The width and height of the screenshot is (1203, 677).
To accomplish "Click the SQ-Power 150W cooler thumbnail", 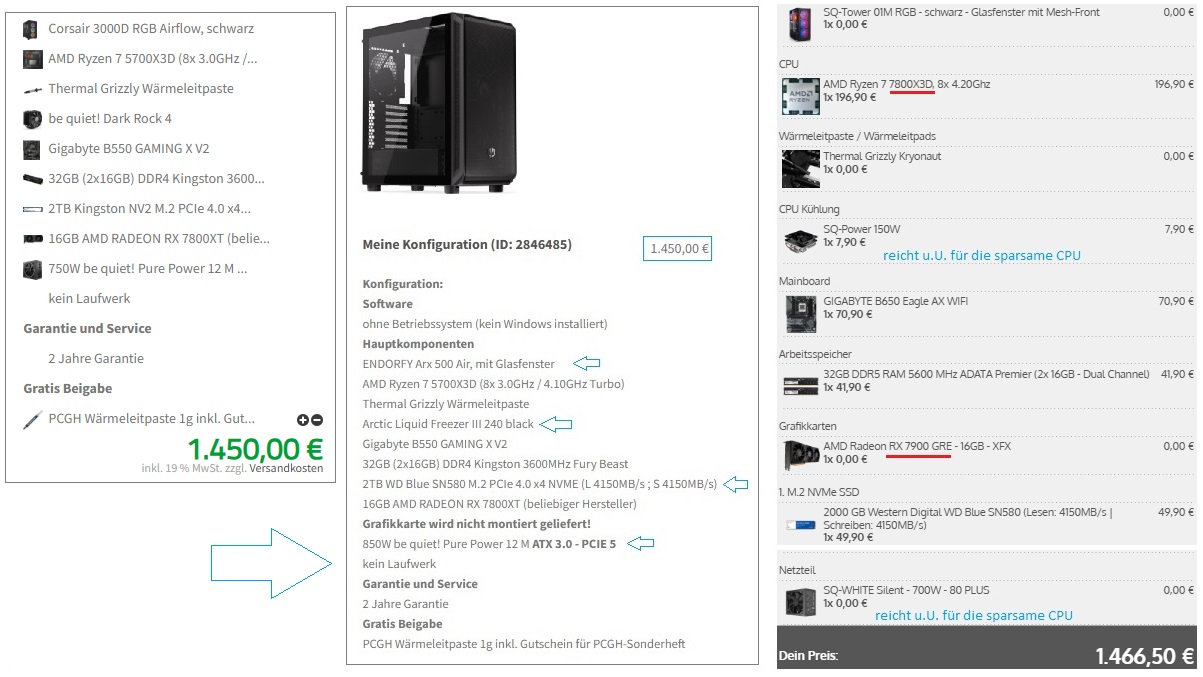I will (x=800, y=241).
